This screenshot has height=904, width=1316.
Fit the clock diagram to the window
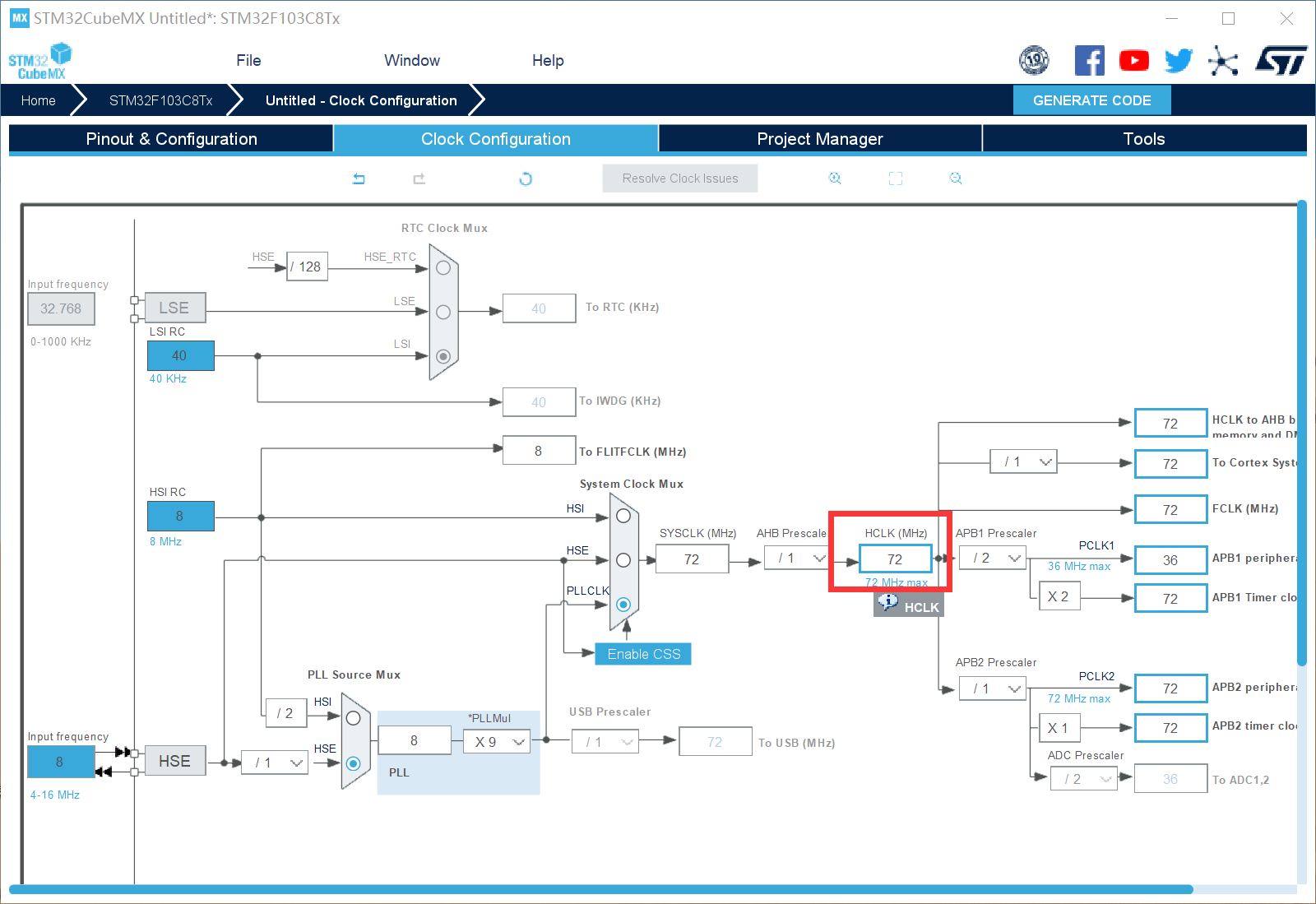pos(896,178)
